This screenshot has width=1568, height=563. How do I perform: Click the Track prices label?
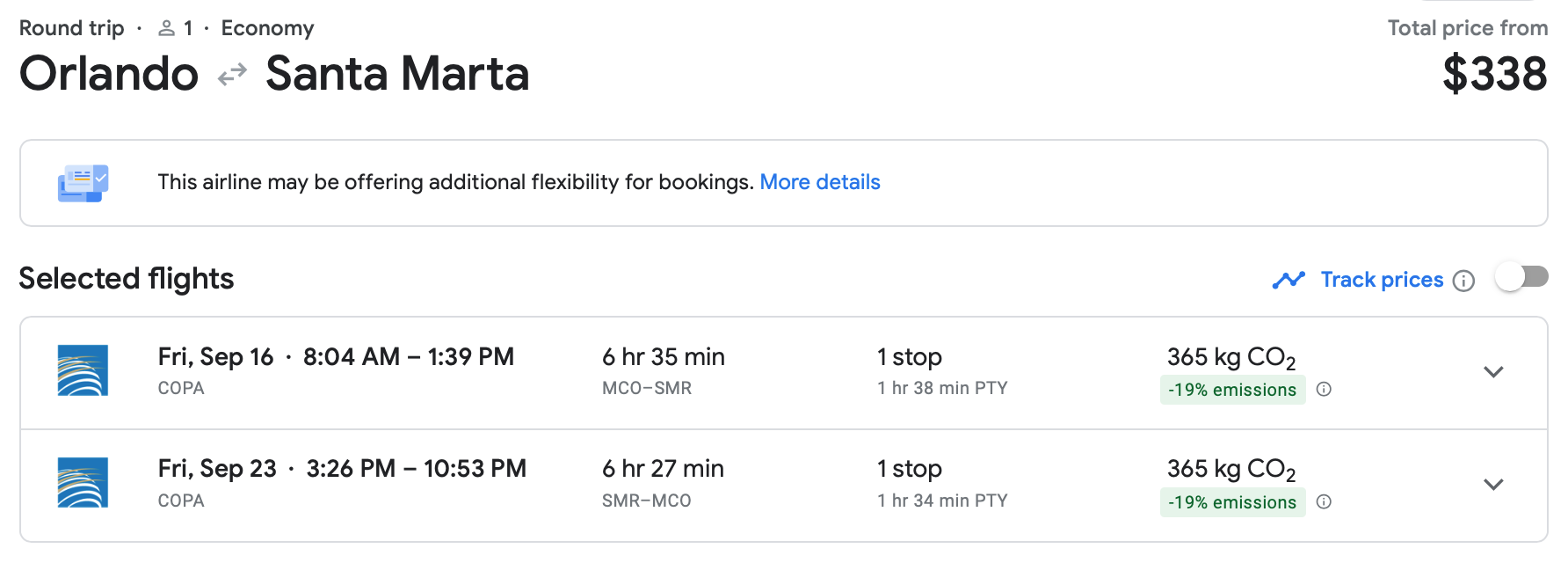click(1382, 280)
